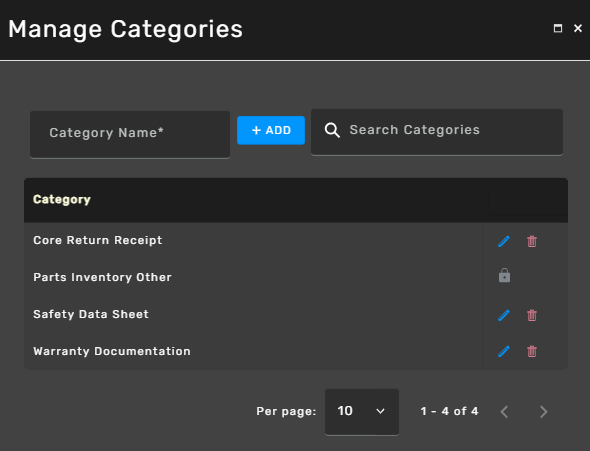
Task: Edit the Core Return Receipt category
Action: pos(504,241)
